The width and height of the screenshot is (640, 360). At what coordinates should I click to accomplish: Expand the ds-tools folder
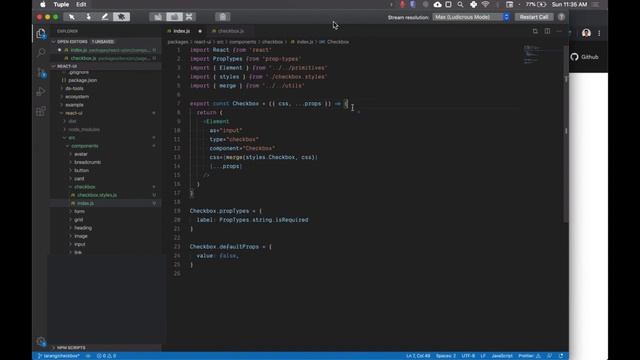[74, 89]
